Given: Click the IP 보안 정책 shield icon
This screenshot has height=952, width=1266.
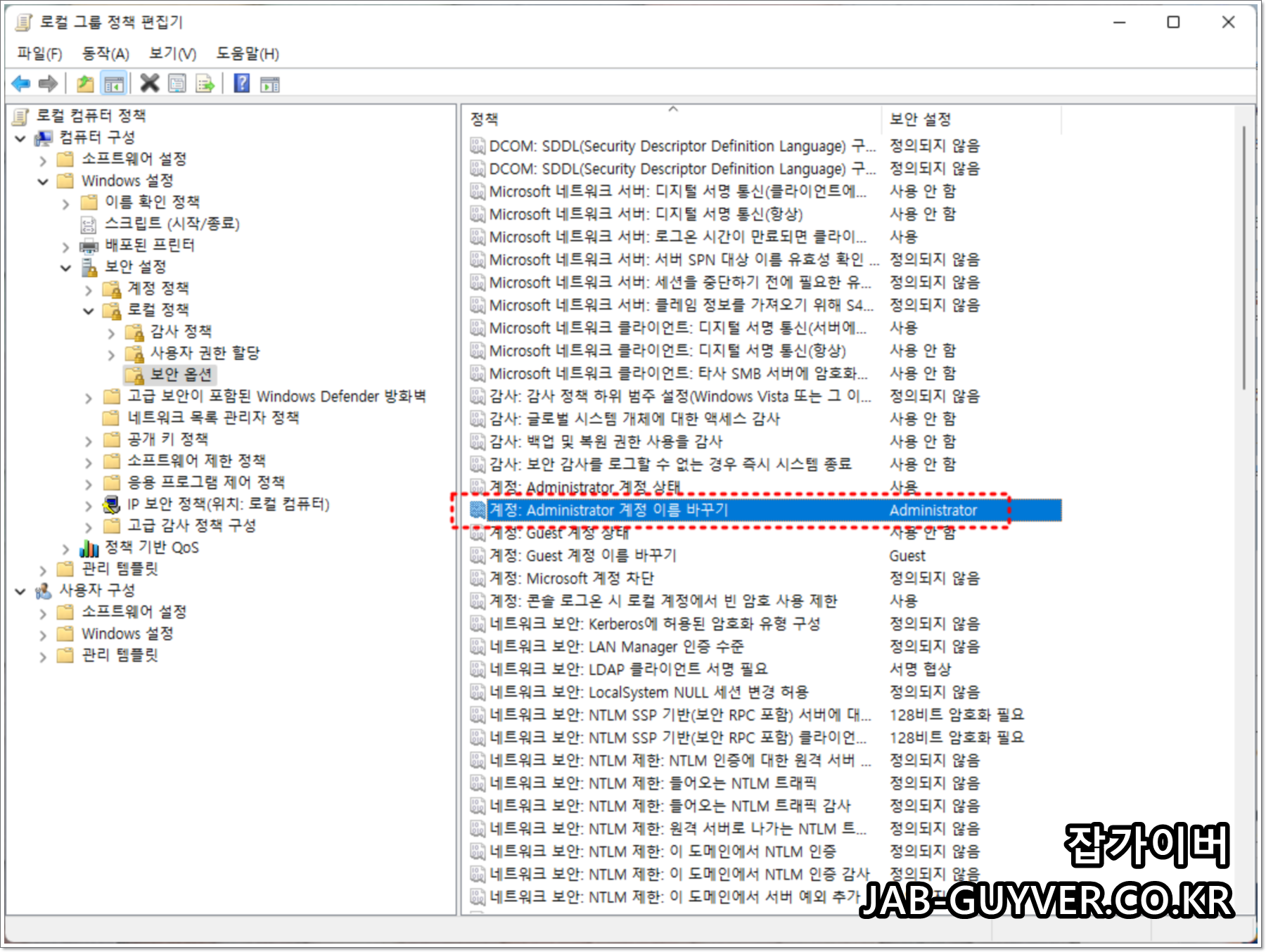Looking at the screenshot, I should pyautogui.click(x=111, y=504).
